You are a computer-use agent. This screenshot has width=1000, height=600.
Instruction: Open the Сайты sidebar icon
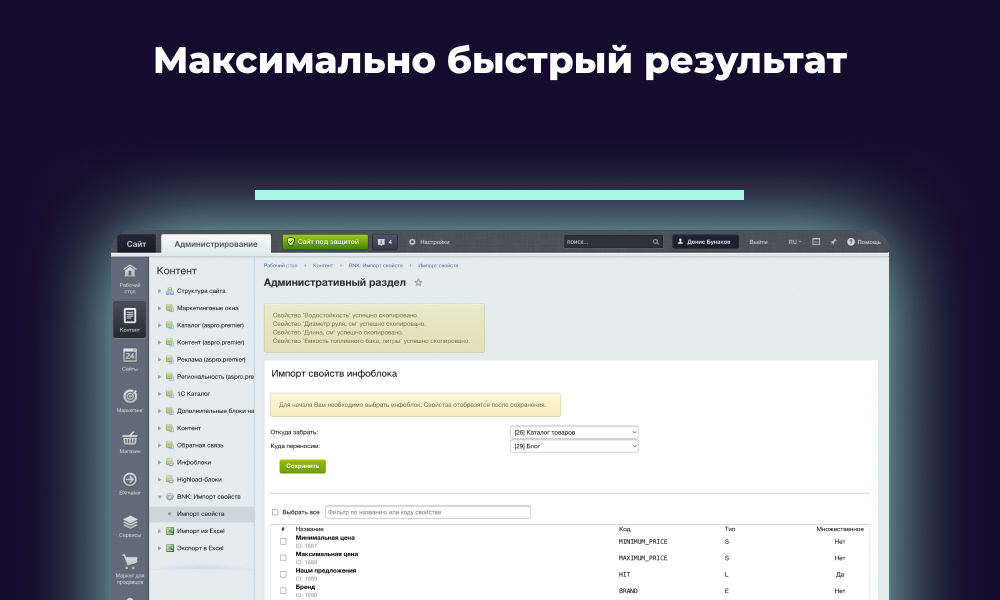click(x=129, y=357)
